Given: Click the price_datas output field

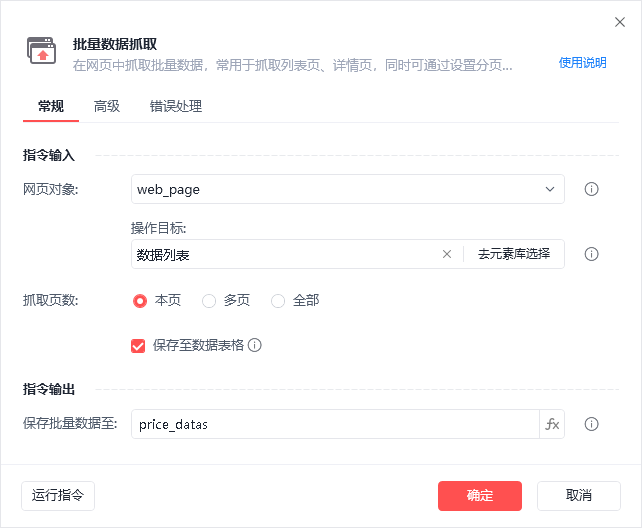Looking at the screenshot, I should coord(335,424).
